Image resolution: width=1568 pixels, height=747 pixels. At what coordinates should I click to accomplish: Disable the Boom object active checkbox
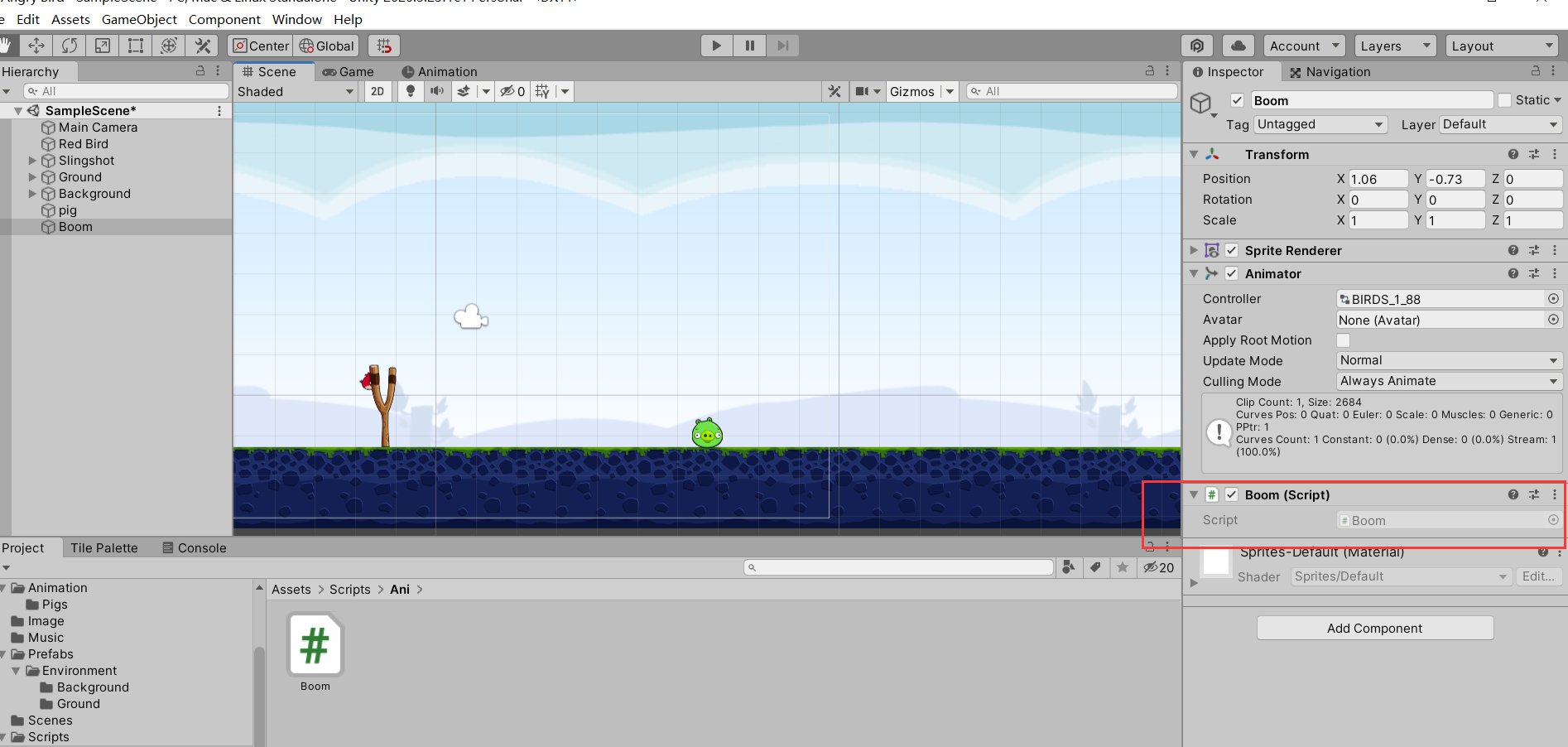point(1238,100)
